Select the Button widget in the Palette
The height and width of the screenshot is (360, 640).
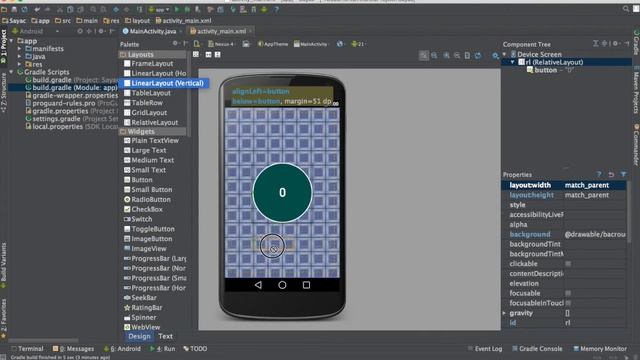click(138, 180)
